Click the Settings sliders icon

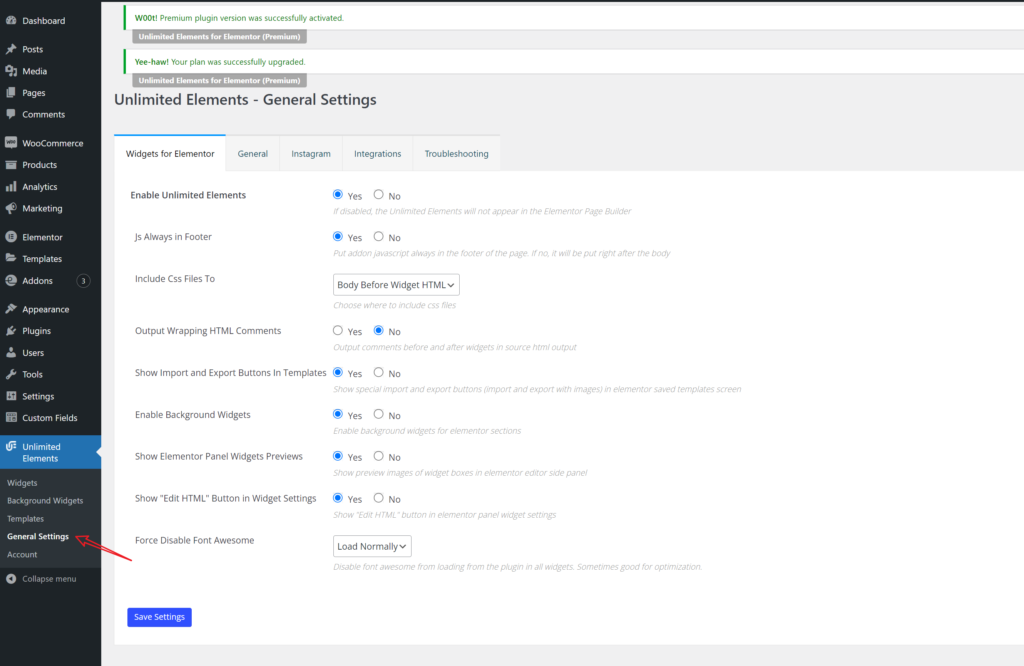11,396
